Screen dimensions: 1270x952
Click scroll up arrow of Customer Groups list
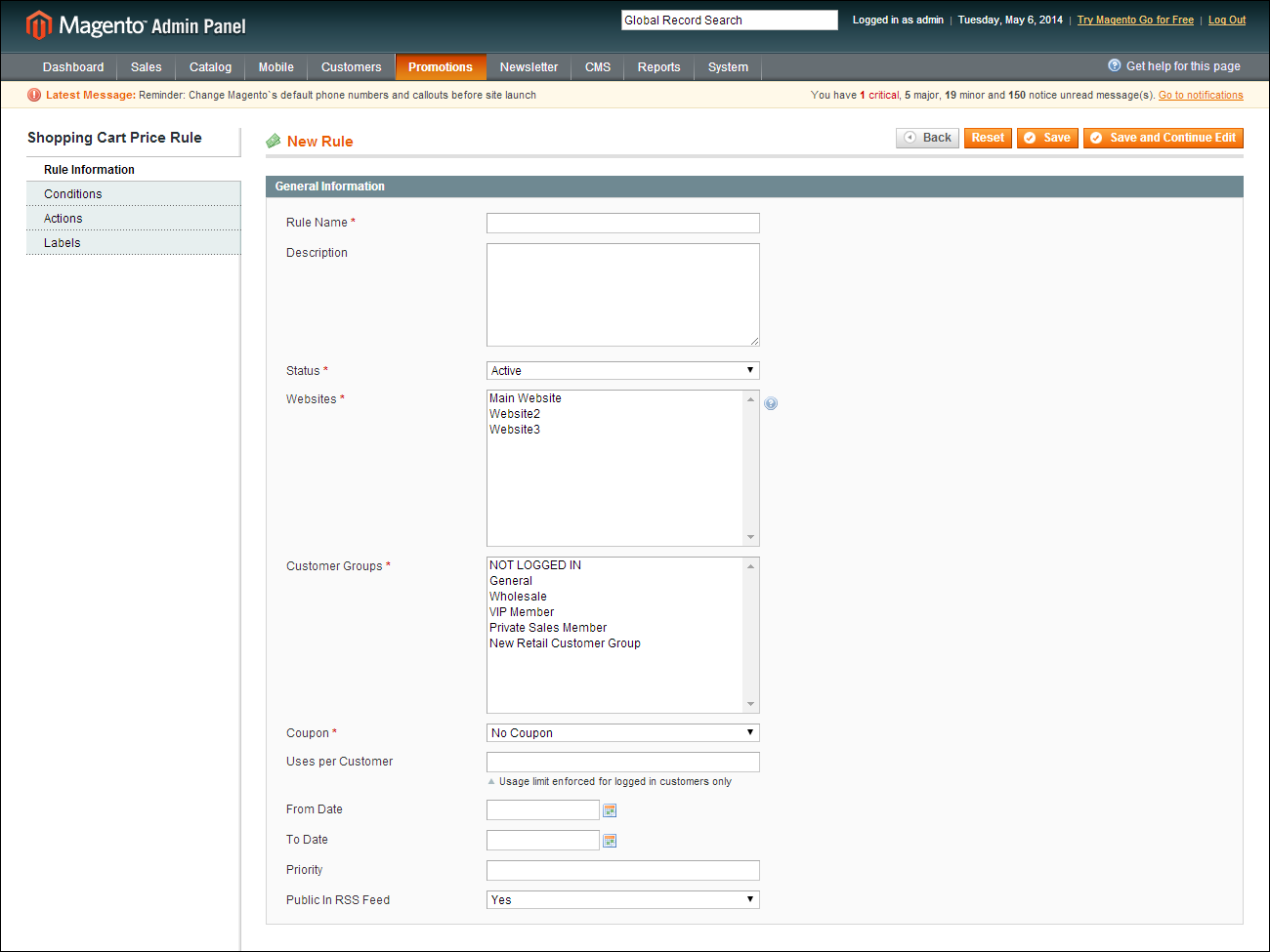point(750,566)
